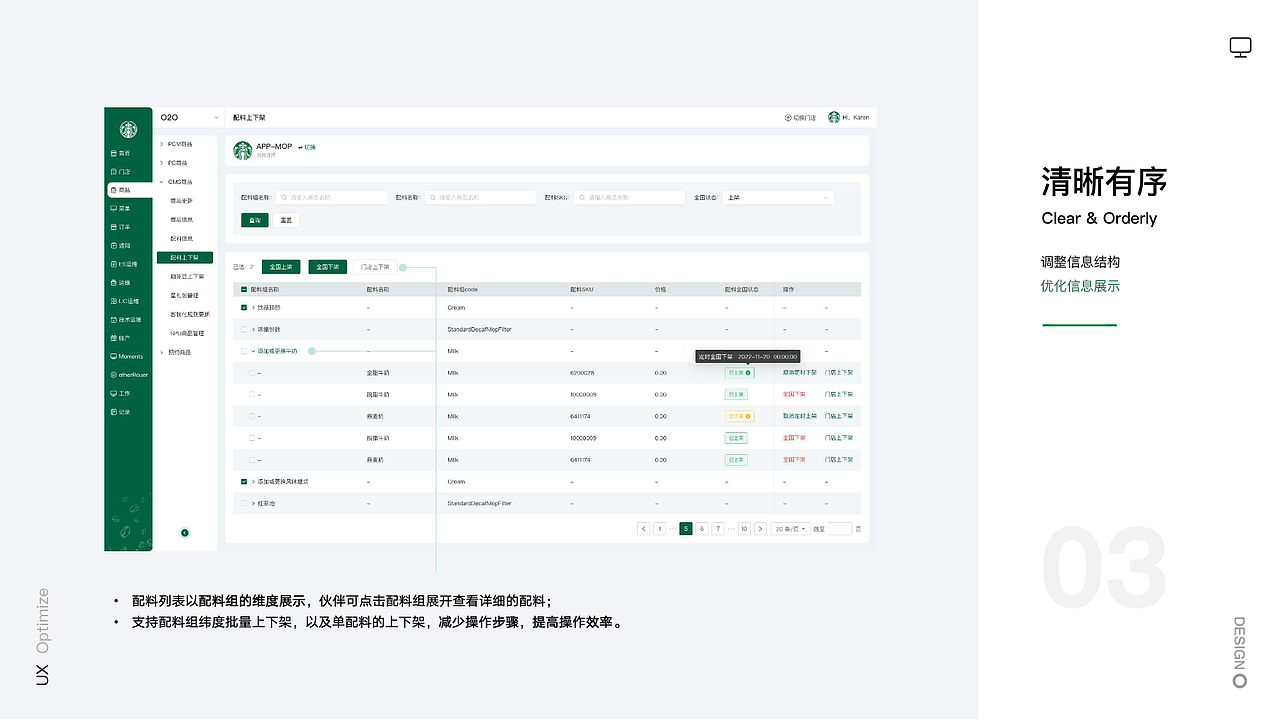Open Moments in the green sidebar
This screenshot has width=1280, height=720.
pos(126,356)
